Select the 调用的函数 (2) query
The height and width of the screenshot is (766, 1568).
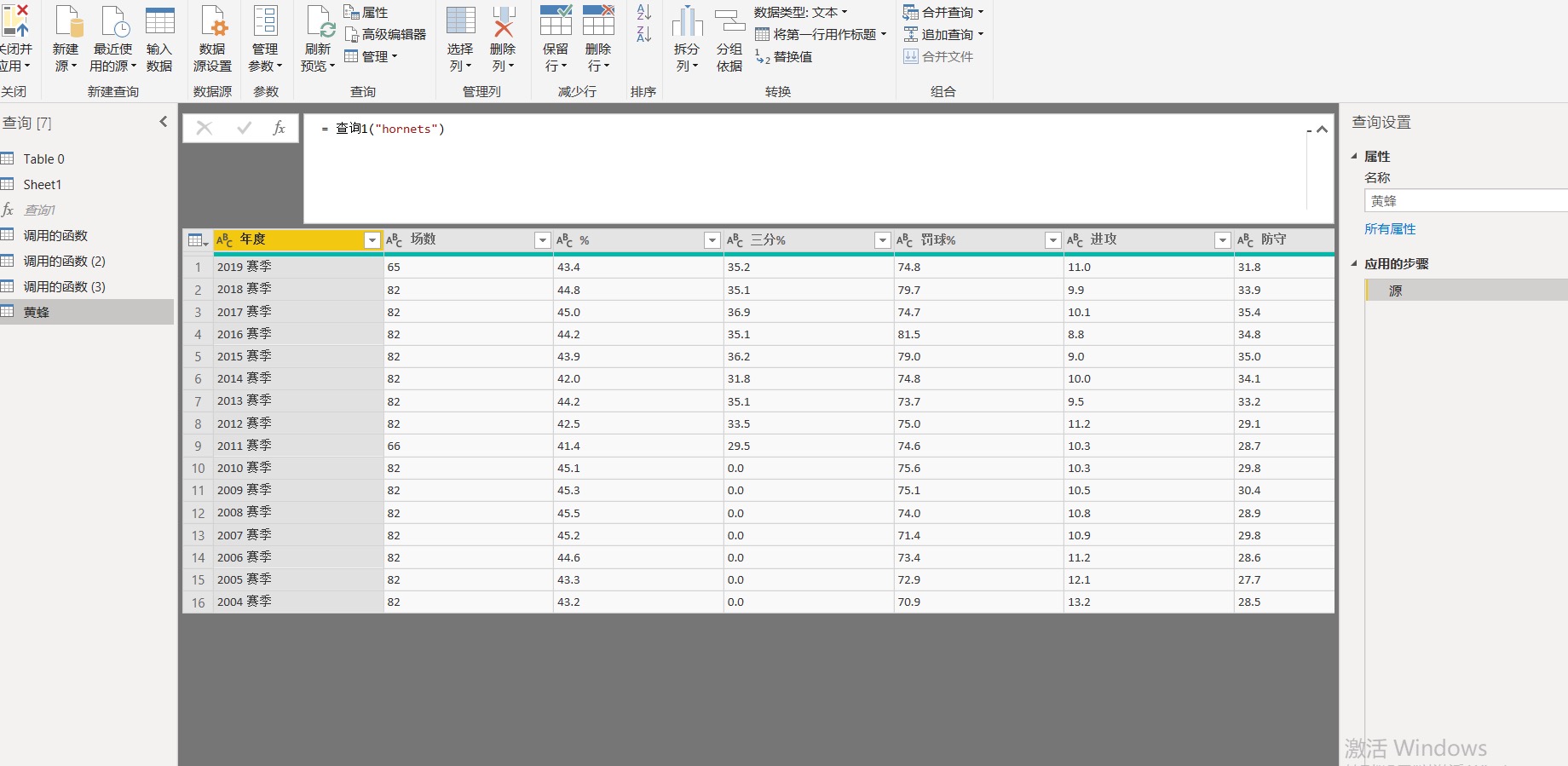pos(65,261)
